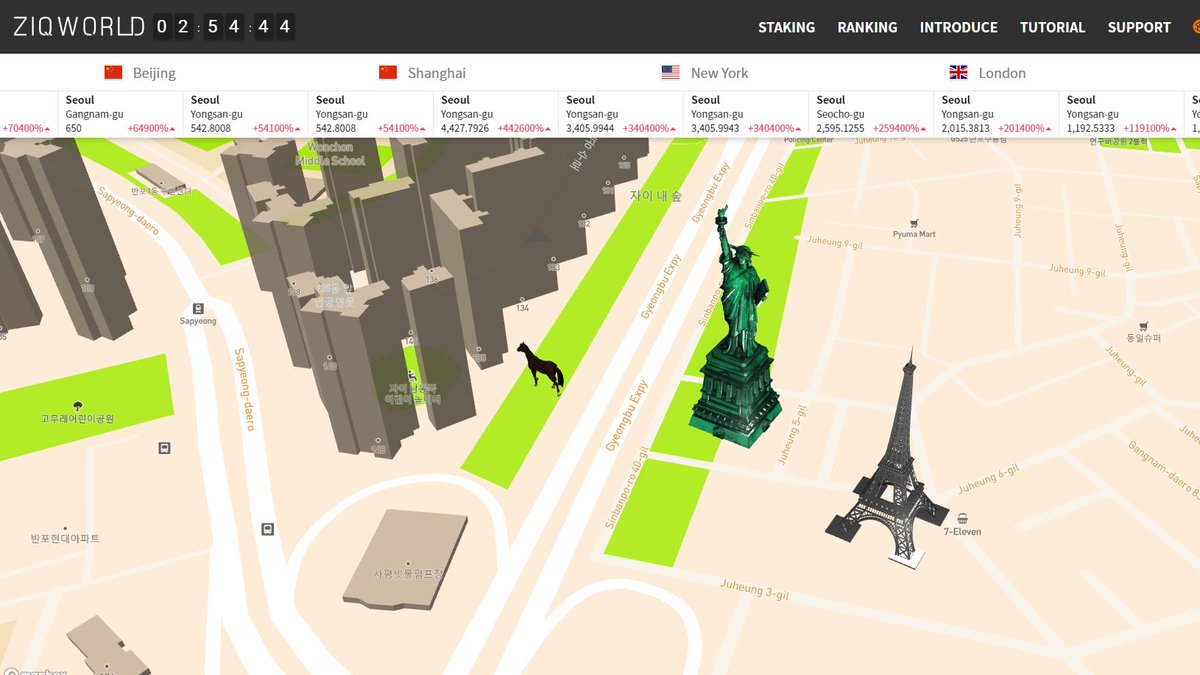Click the 7-Eleven text label
This screenshot has width=1200, height=675.
pyautogui.click(x=961, y=532)
